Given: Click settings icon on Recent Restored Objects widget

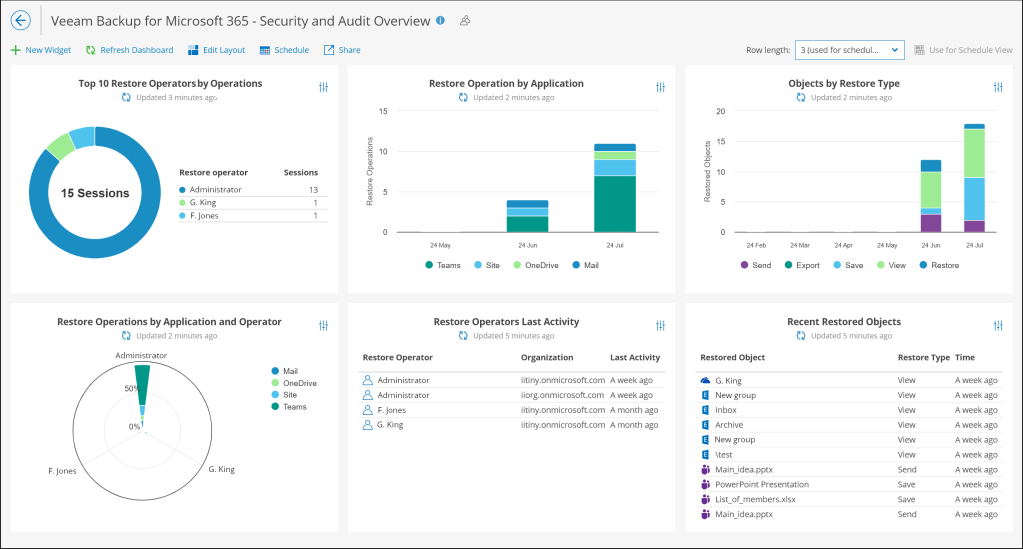Looking at the screenshot, I should point(997,326).
